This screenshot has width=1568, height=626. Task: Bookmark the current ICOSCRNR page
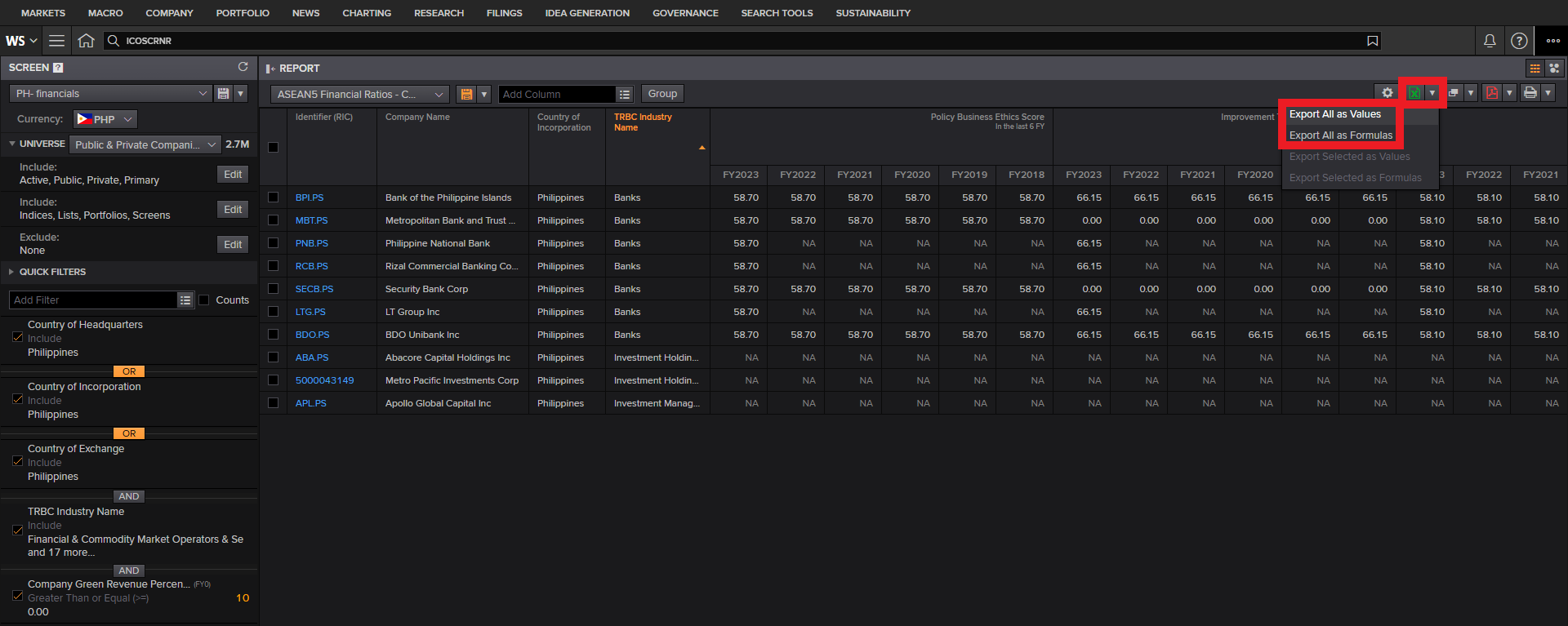(1373, 41)
